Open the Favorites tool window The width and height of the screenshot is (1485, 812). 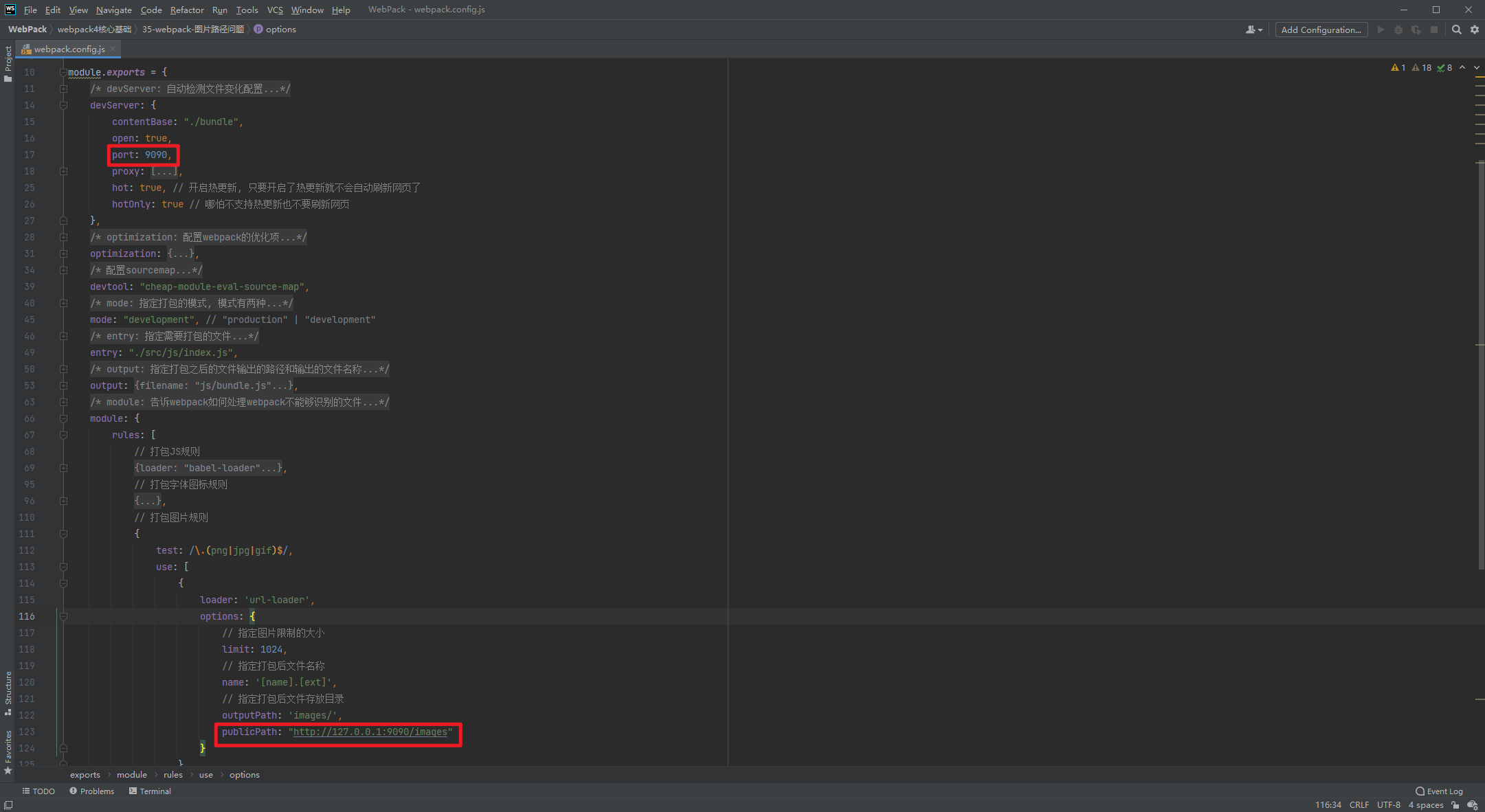8,752
